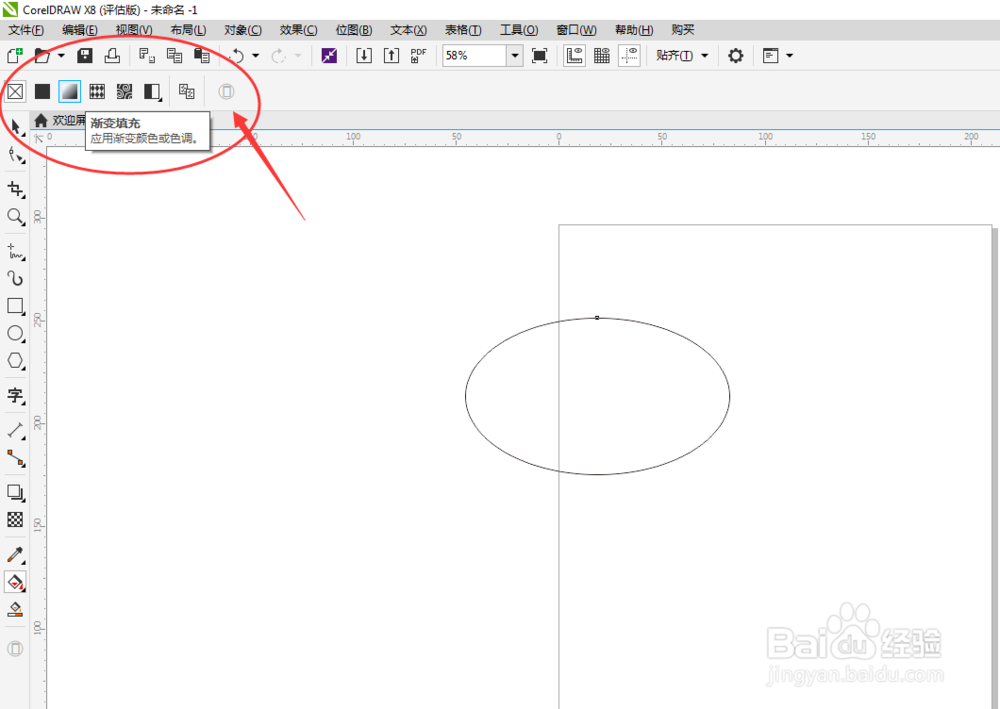Select the Transparency checkerboard tool
Image resolution: width=1000 pixels, height=709 pixels.
[15, 520]
